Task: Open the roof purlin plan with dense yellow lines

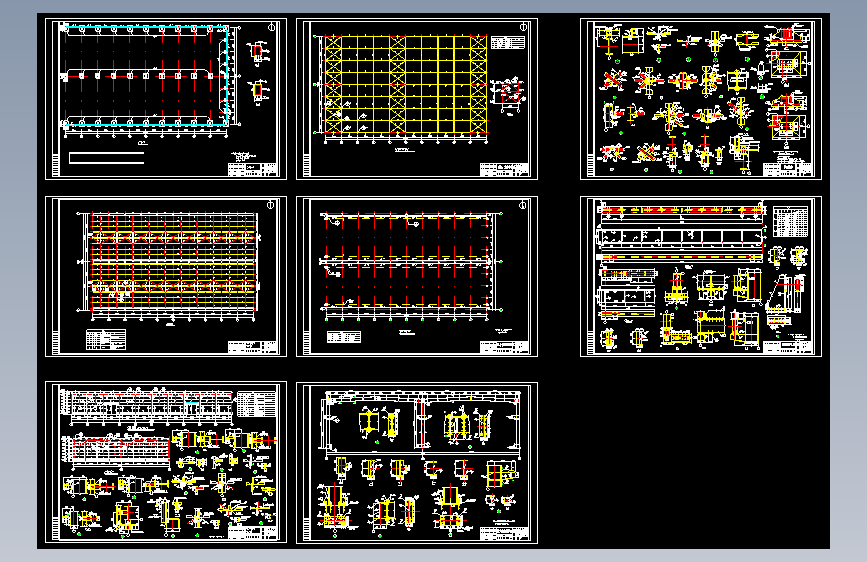Action: [166, 277]
